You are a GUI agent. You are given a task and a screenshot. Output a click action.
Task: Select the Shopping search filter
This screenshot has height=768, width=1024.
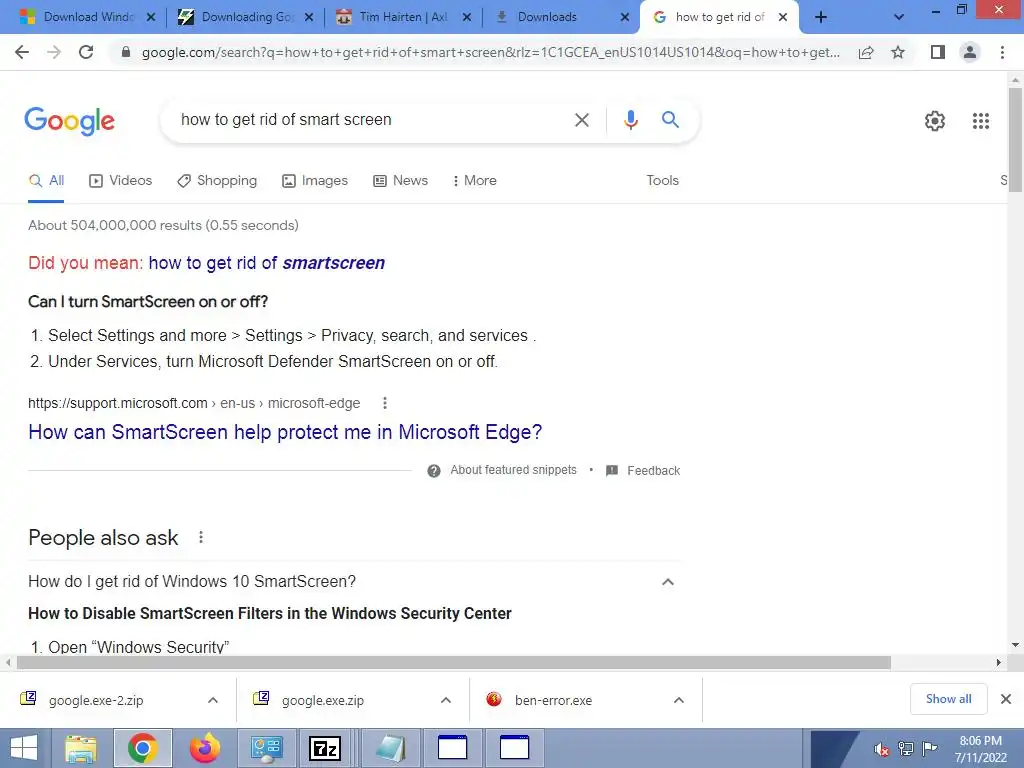[x=217, y=180]
